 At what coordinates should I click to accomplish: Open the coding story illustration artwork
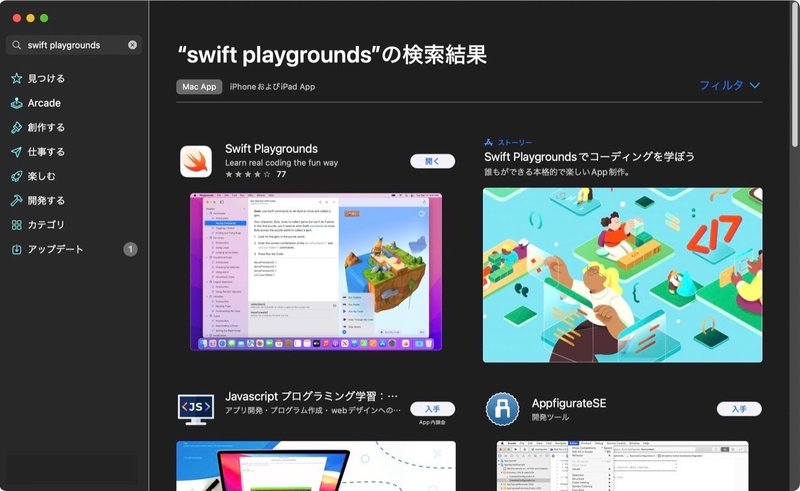point(622,275)
